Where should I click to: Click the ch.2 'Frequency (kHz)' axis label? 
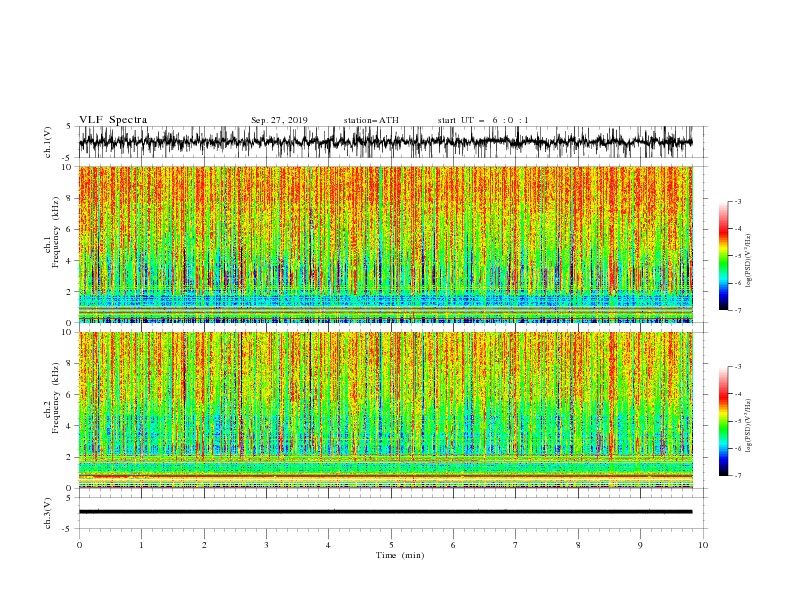[x=56, y=398]
